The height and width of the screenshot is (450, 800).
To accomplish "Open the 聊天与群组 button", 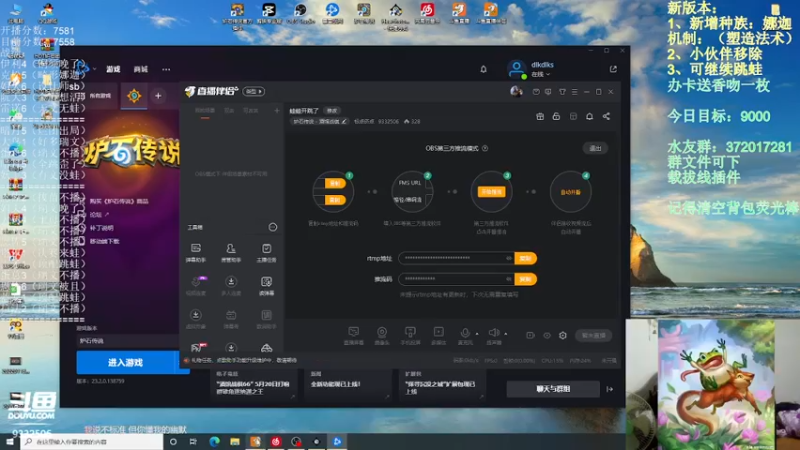I will (553, 389).
